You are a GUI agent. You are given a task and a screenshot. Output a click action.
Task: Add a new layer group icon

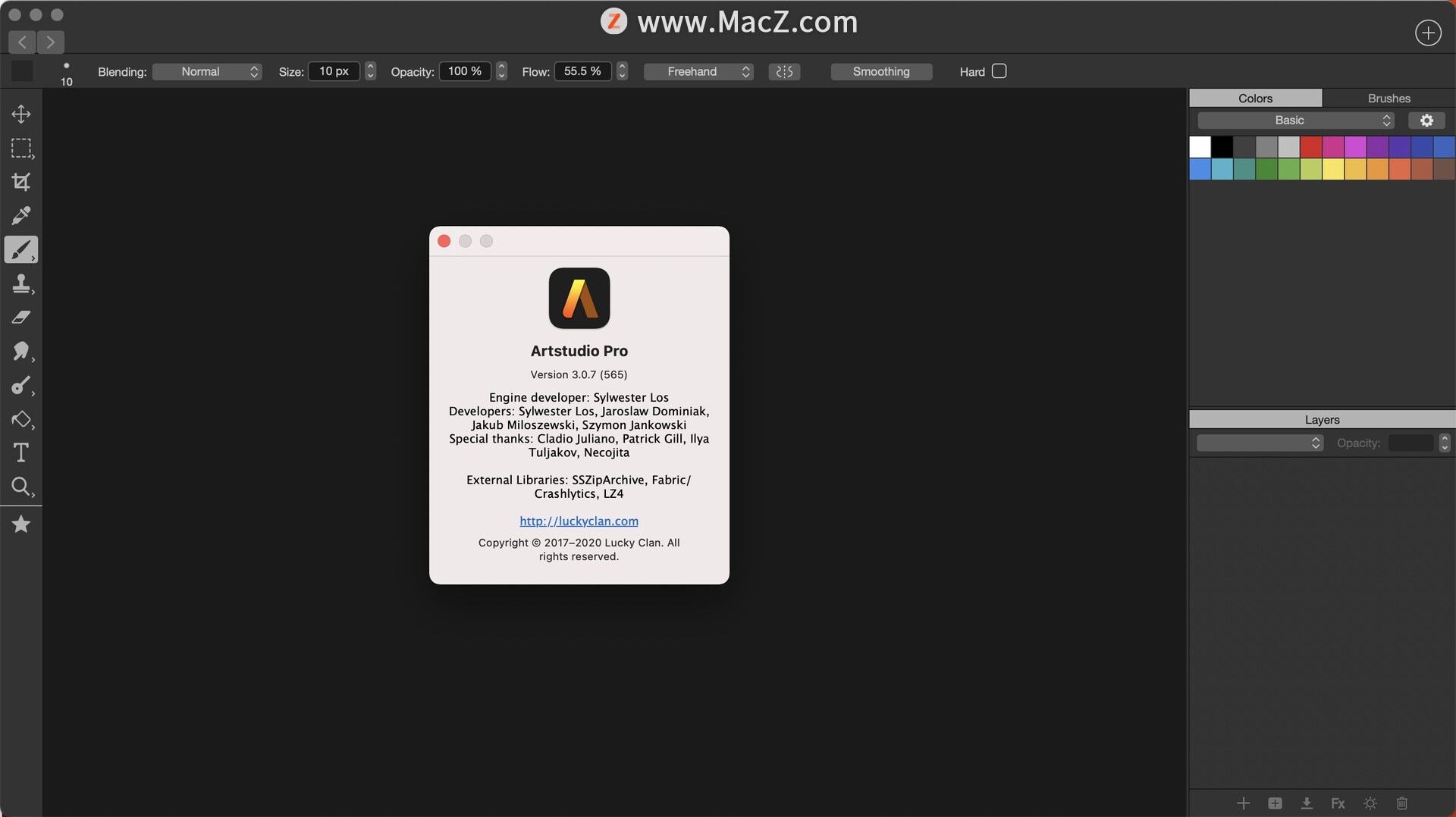point(1275,803)
